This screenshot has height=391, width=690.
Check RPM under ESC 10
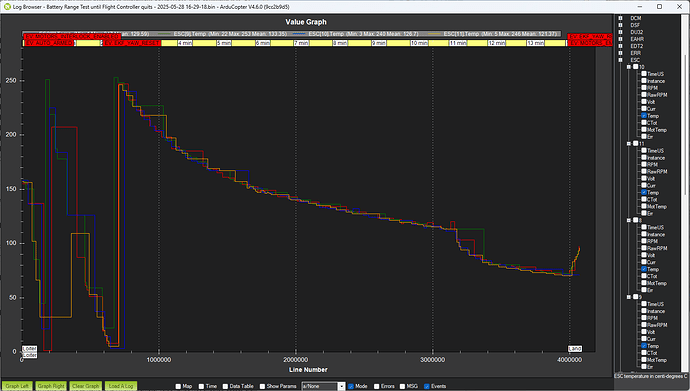(x=644, y=88)
